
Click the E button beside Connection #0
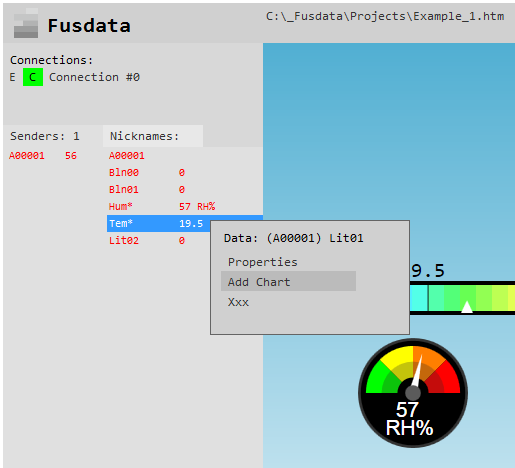[12, 77]
